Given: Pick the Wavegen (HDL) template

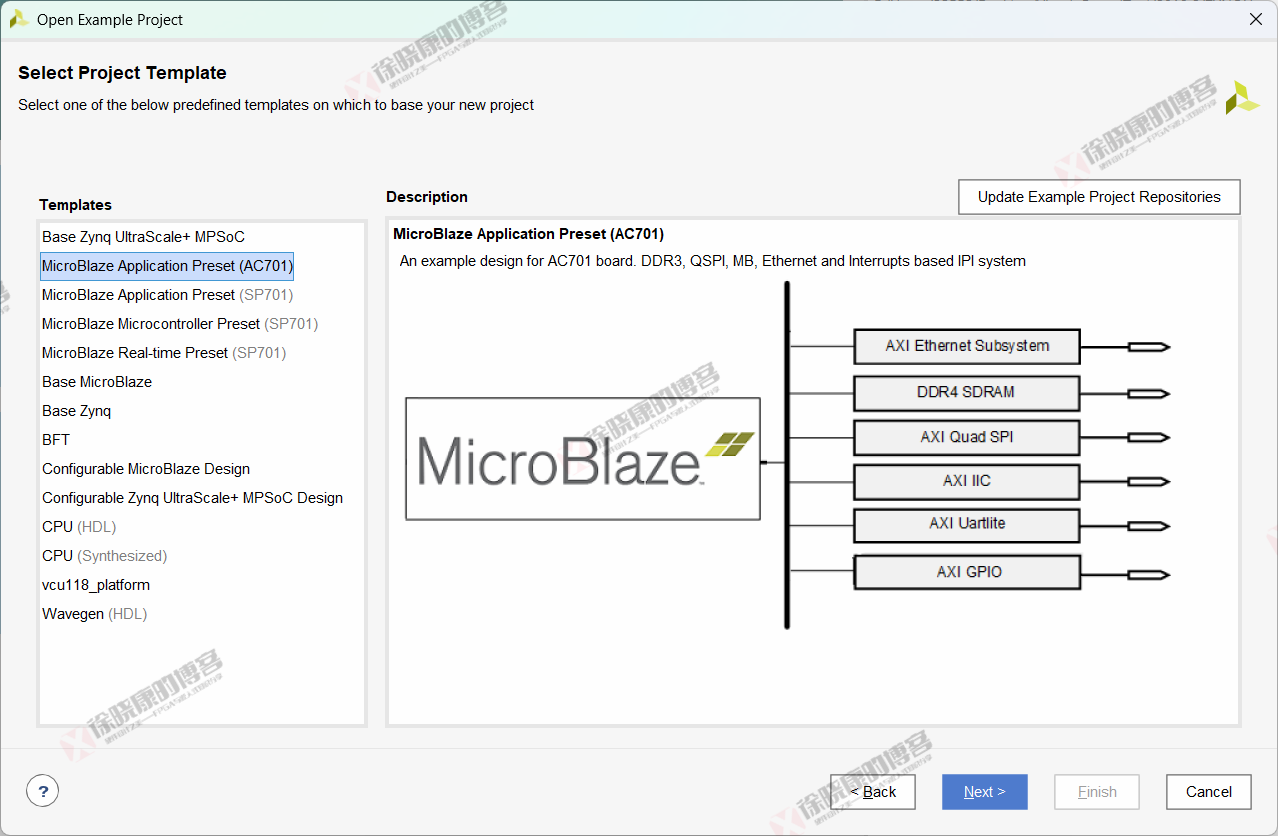Looking at the screenshot, I should point(94,614).
